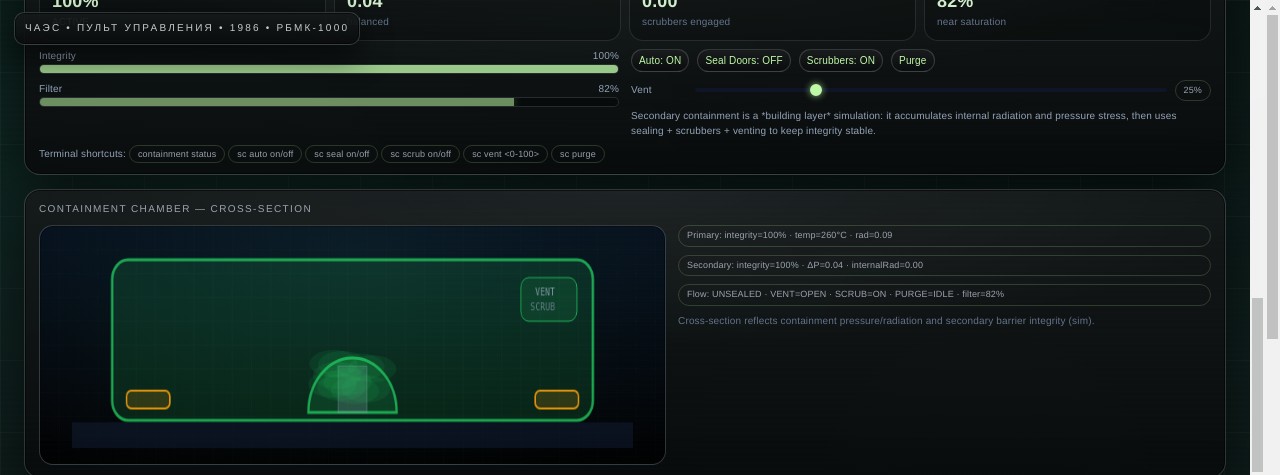Select the Primary integrity status line

(944, 236)
